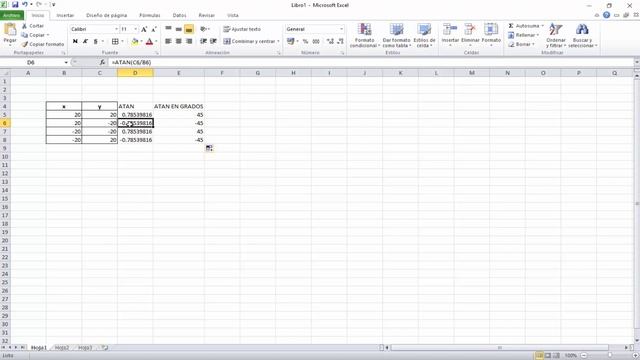Increase decimal places
The height and width of the screenshot is (360, 640).
[330, 41]
